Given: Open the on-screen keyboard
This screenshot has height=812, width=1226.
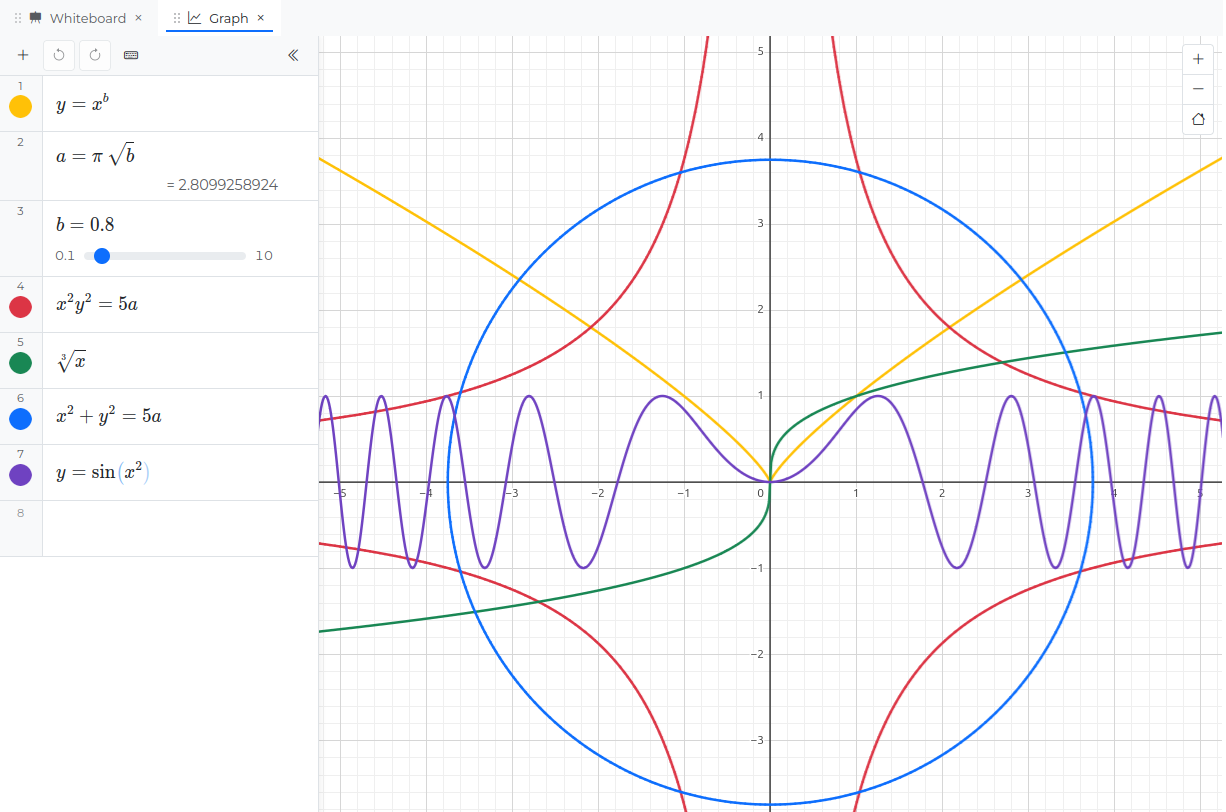Looking at the screenshot, I should 131,56.
